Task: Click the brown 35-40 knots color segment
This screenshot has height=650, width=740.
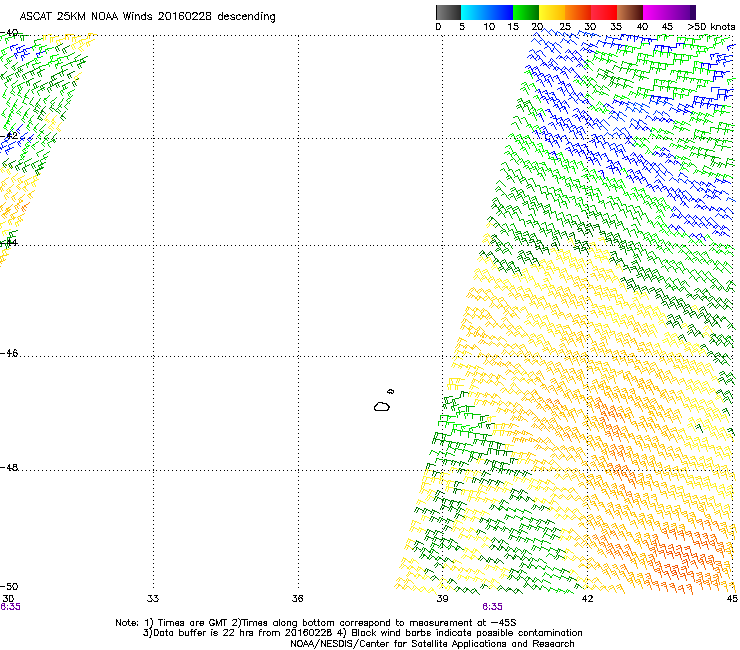Action: 630,12
